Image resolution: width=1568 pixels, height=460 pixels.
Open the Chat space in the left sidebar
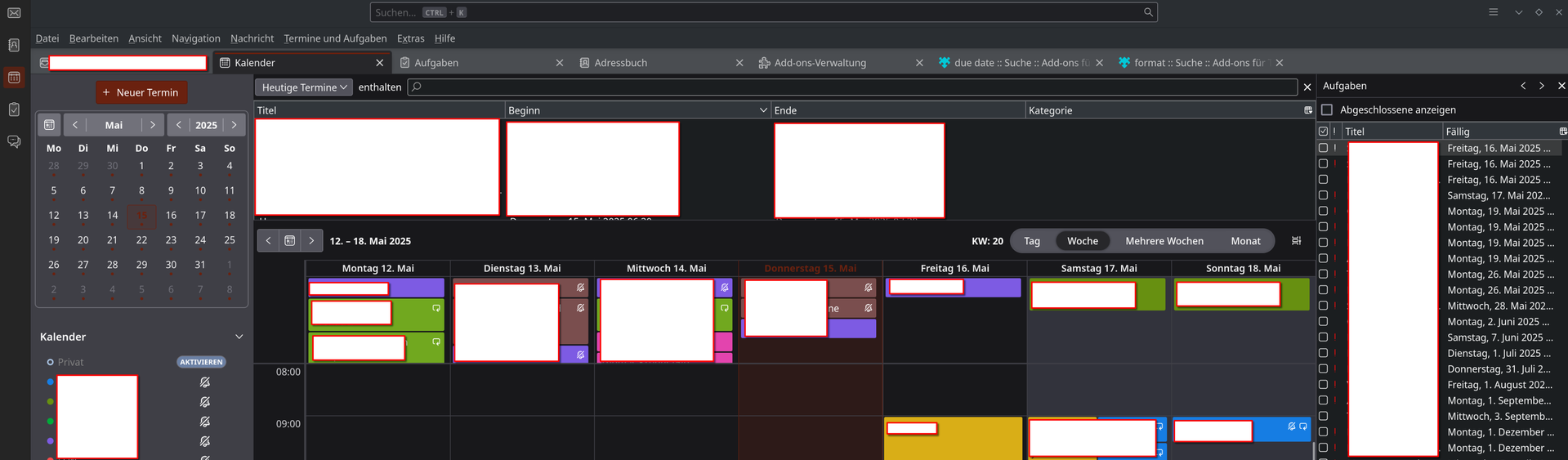[x=14, y=141]
